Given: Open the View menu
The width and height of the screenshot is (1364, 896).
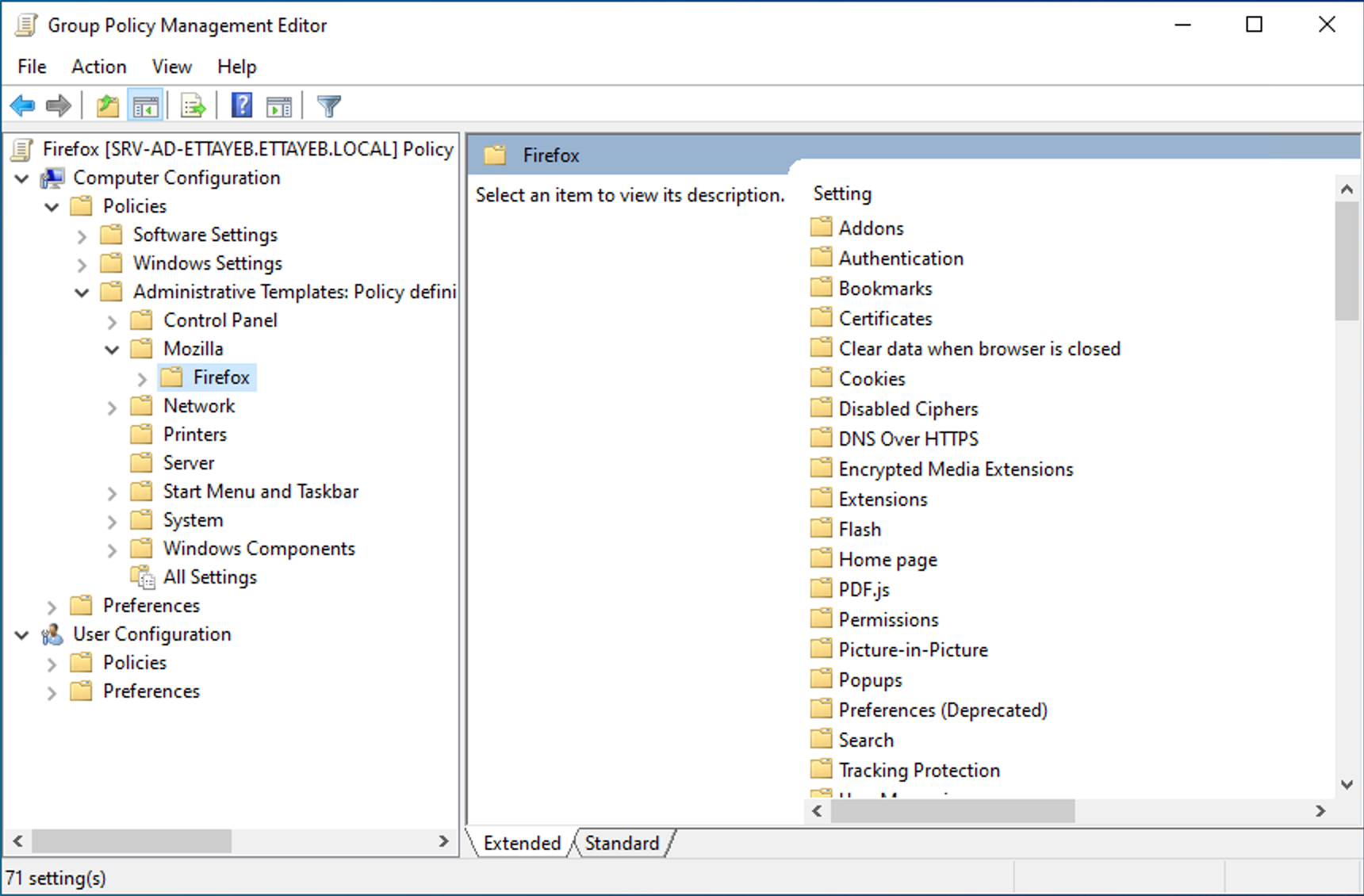Looking at the screenshot, I should [x=172, y=67].
